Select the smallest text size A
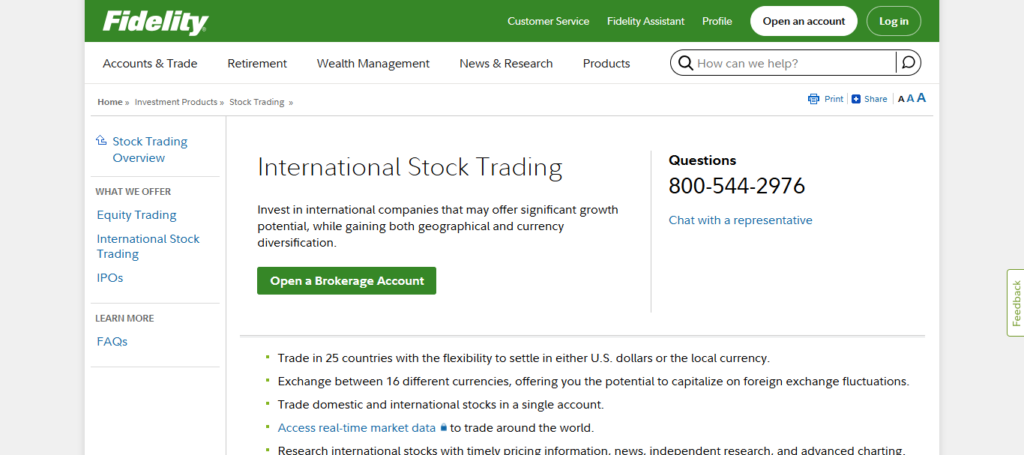 coord(901,100)
